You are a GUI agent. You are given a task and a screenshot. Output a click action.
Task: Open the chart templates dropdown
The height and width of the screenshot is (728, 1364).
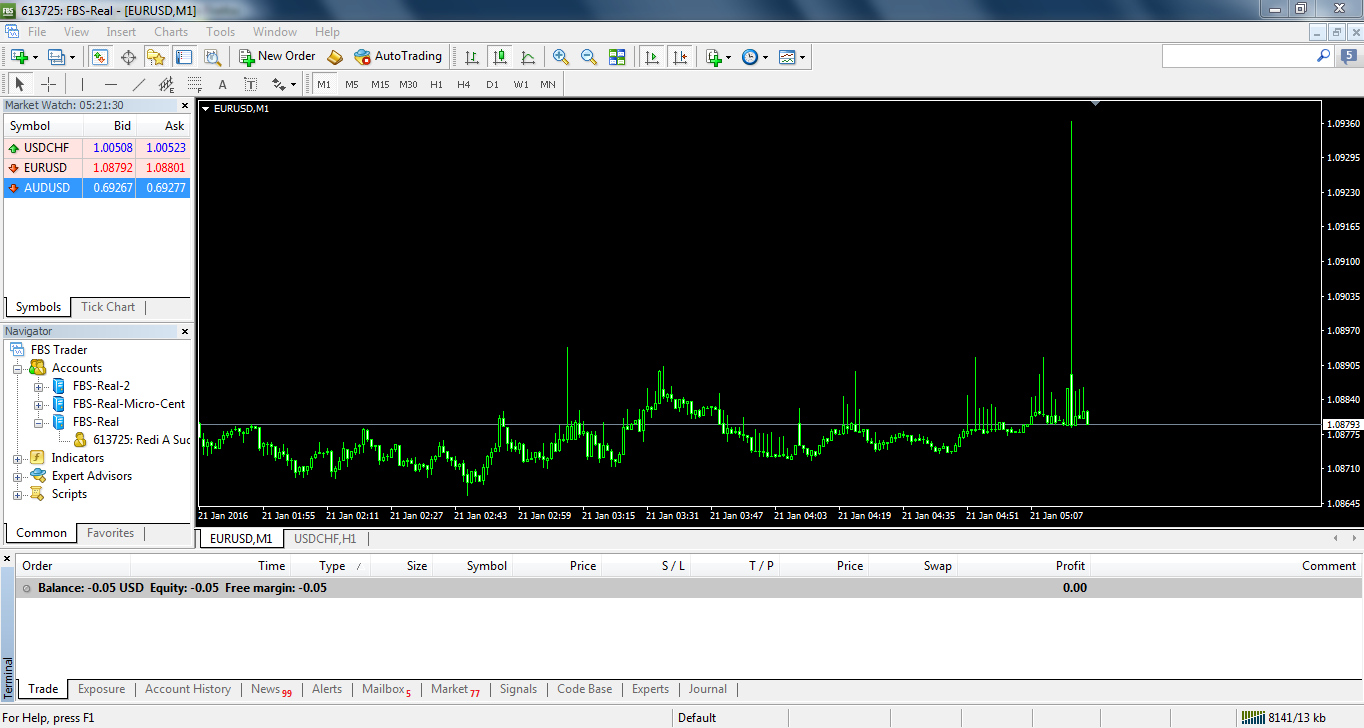tap(791, 57)
